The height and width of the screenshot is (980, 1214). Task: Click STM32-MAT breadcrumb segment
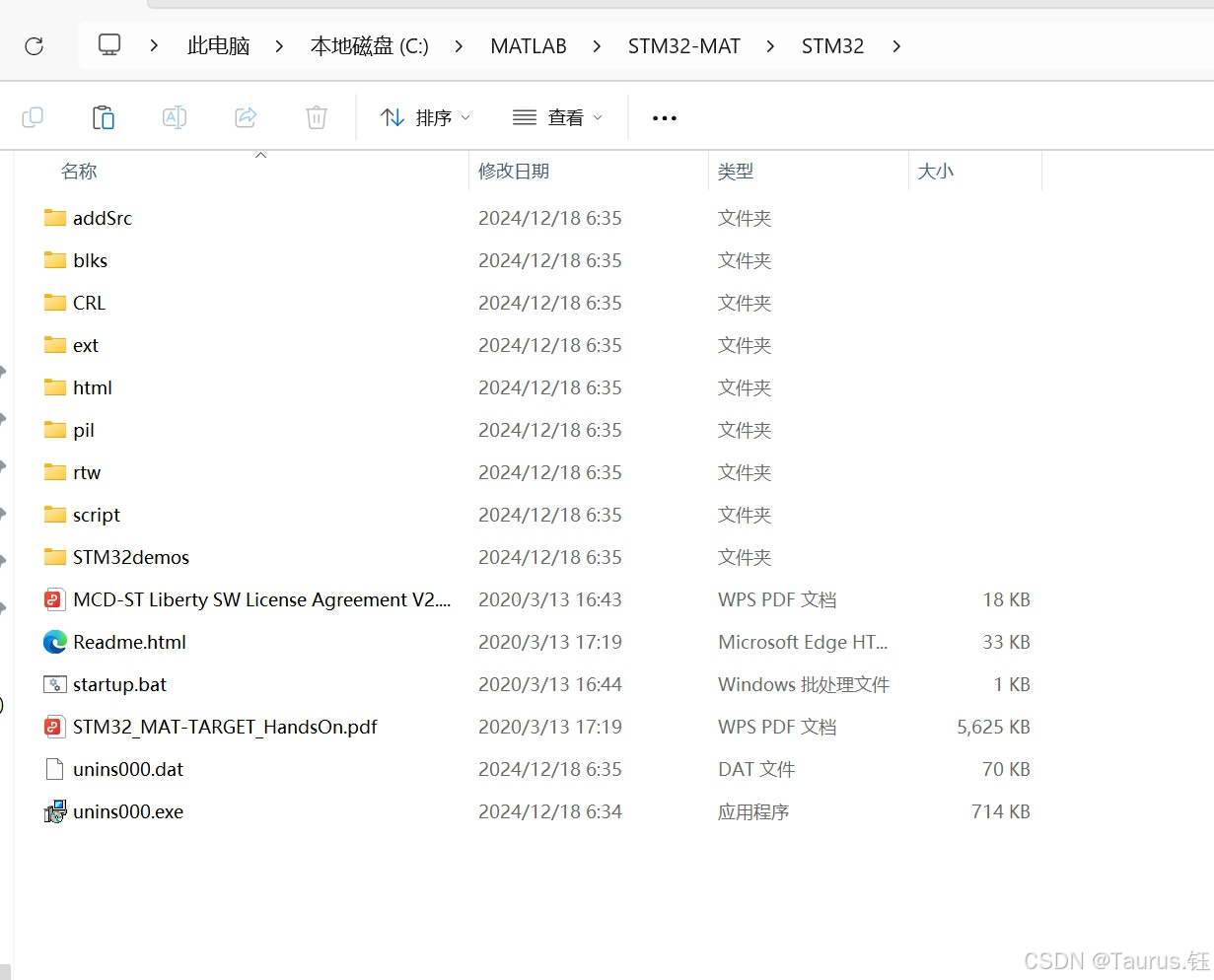click(684, 46)
